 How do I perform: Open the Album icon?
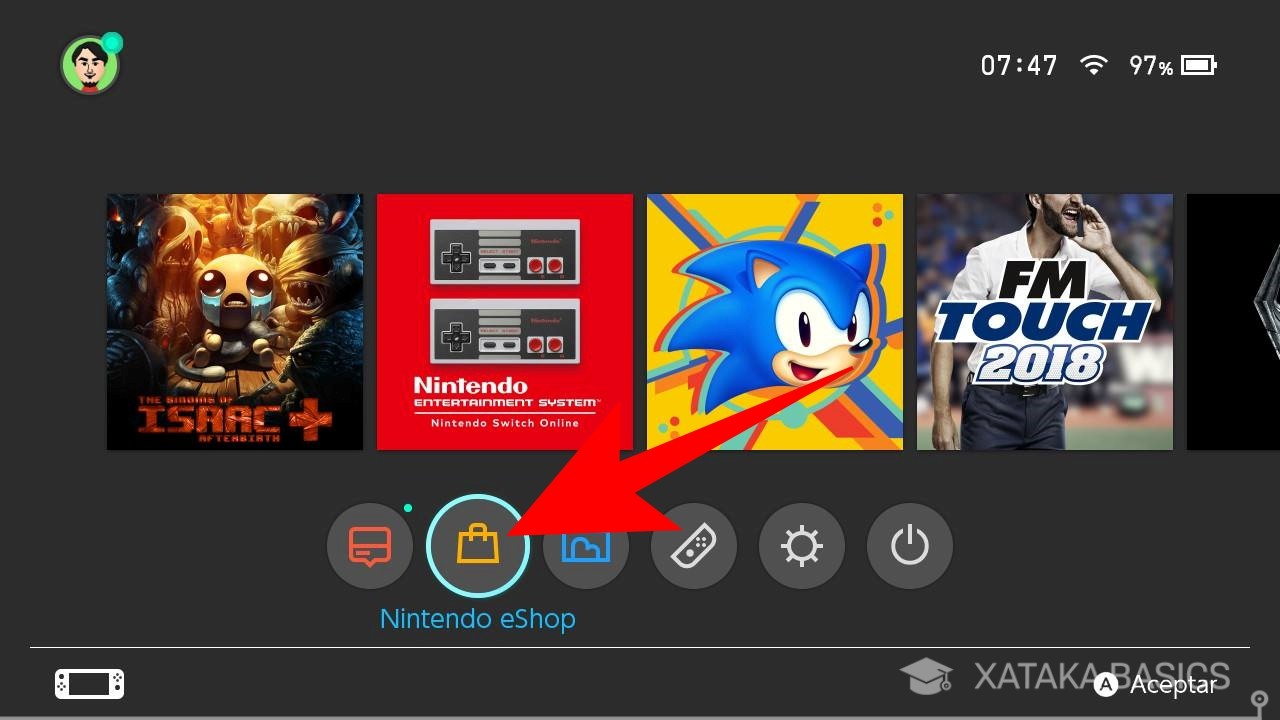click(585, 546)
